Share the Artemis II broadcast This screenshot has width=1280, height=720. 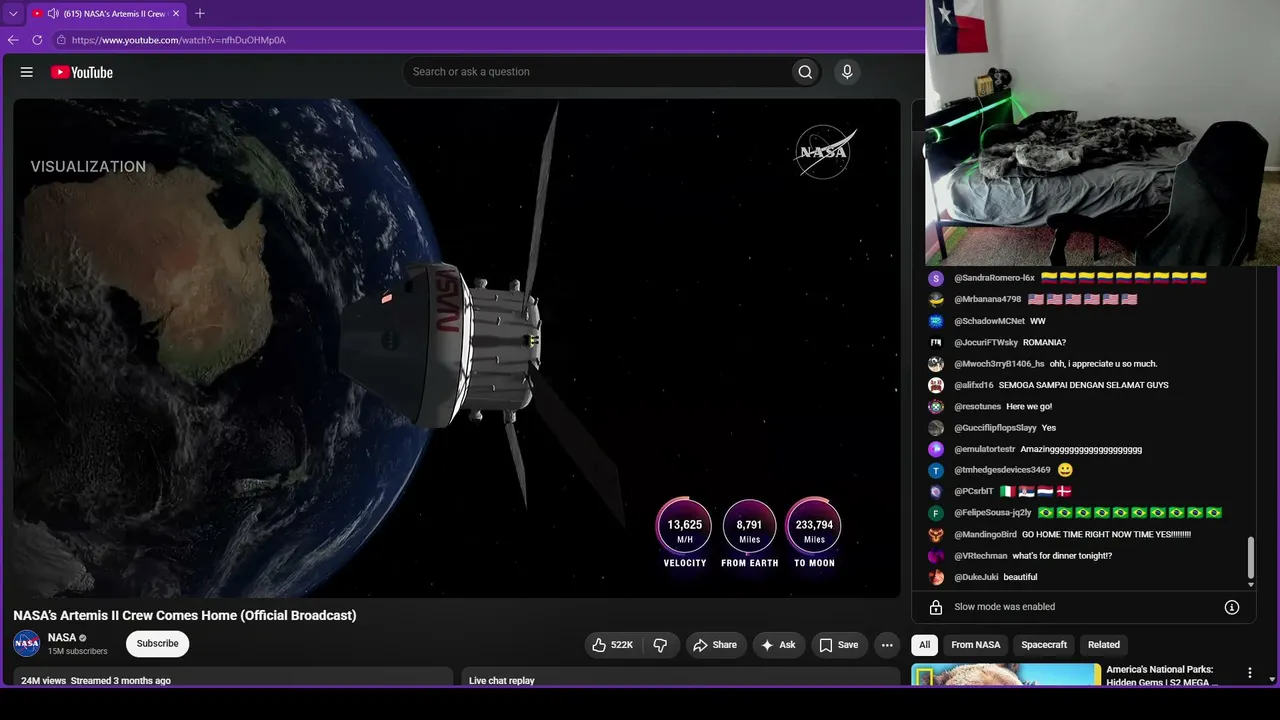coord(715,645)
